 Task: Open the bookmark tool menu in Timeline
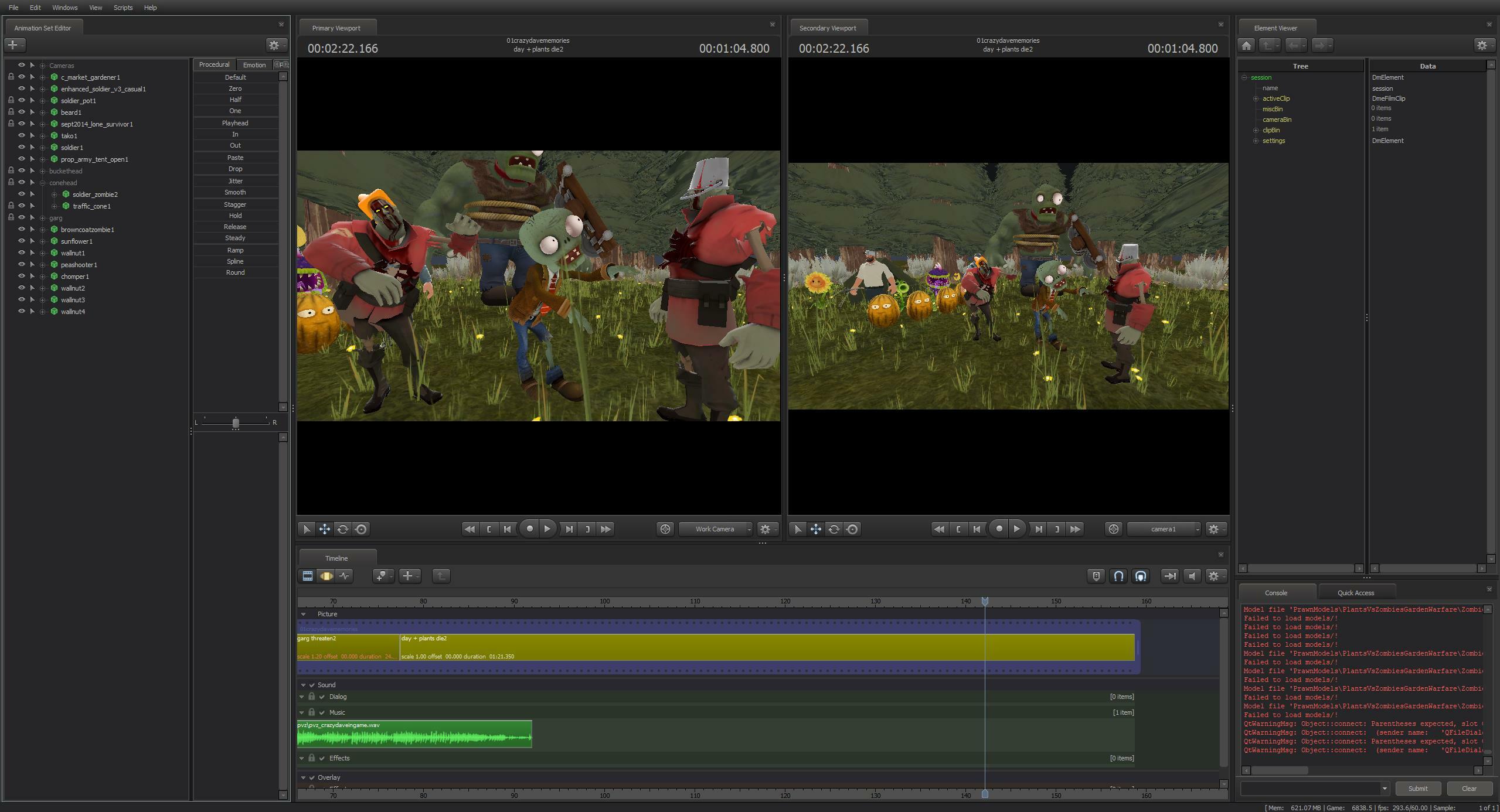point(383,576)
